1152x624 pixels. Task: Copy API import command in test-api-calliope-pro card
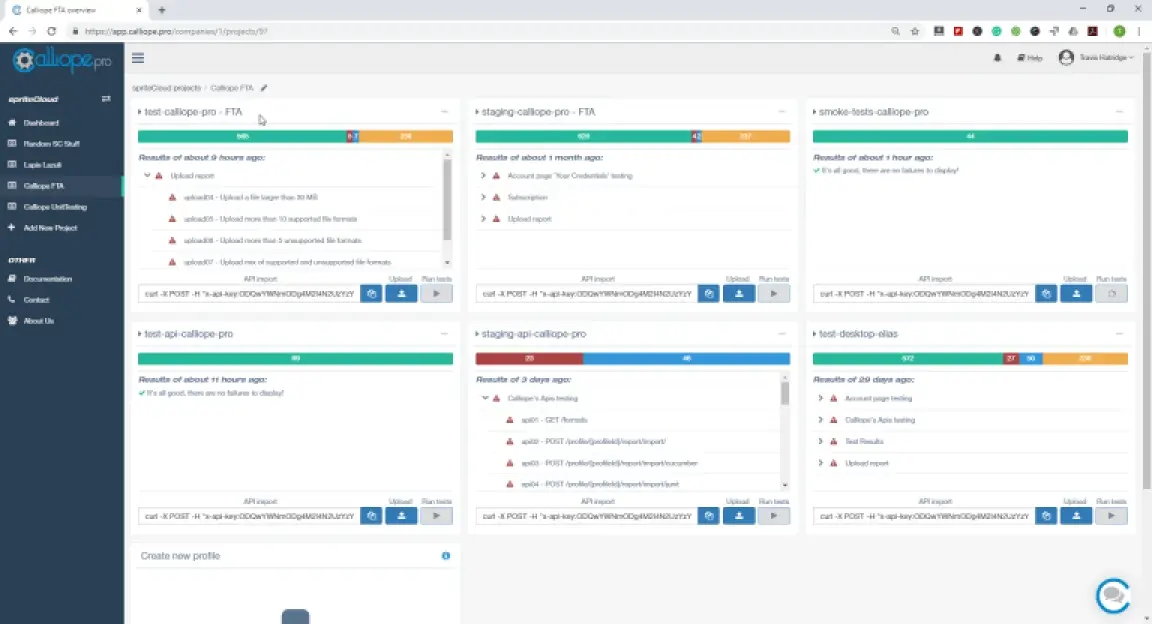tap(371, 516)
